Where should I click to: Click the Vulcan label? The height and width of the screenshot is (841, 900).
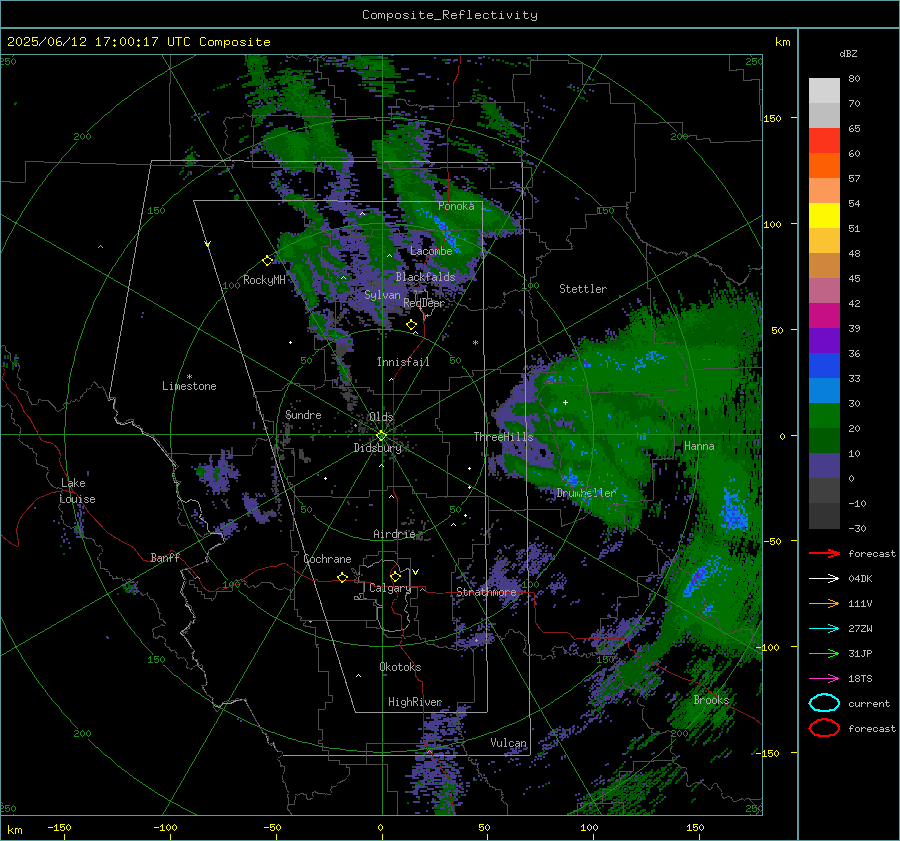tap(509, 743)
